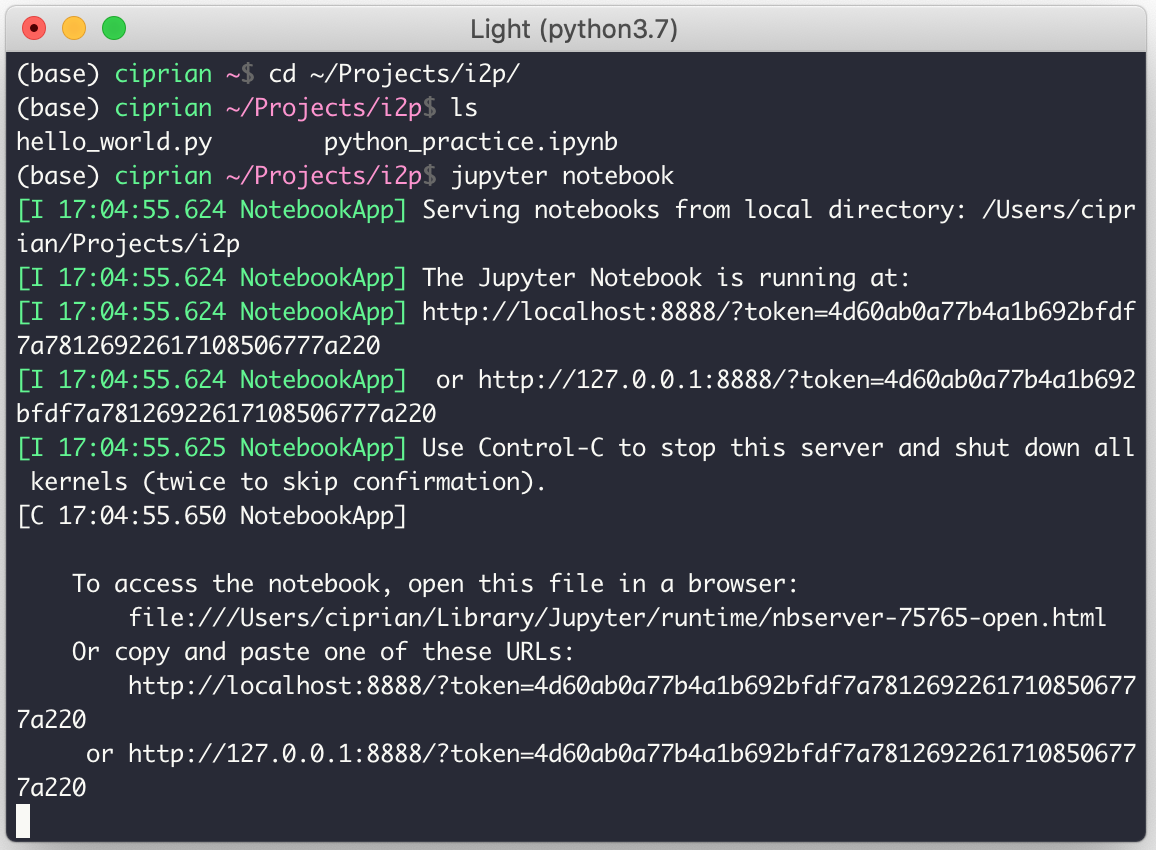
Task: Click the 'hello_world.py' file name
Action: tap(114, 142)
